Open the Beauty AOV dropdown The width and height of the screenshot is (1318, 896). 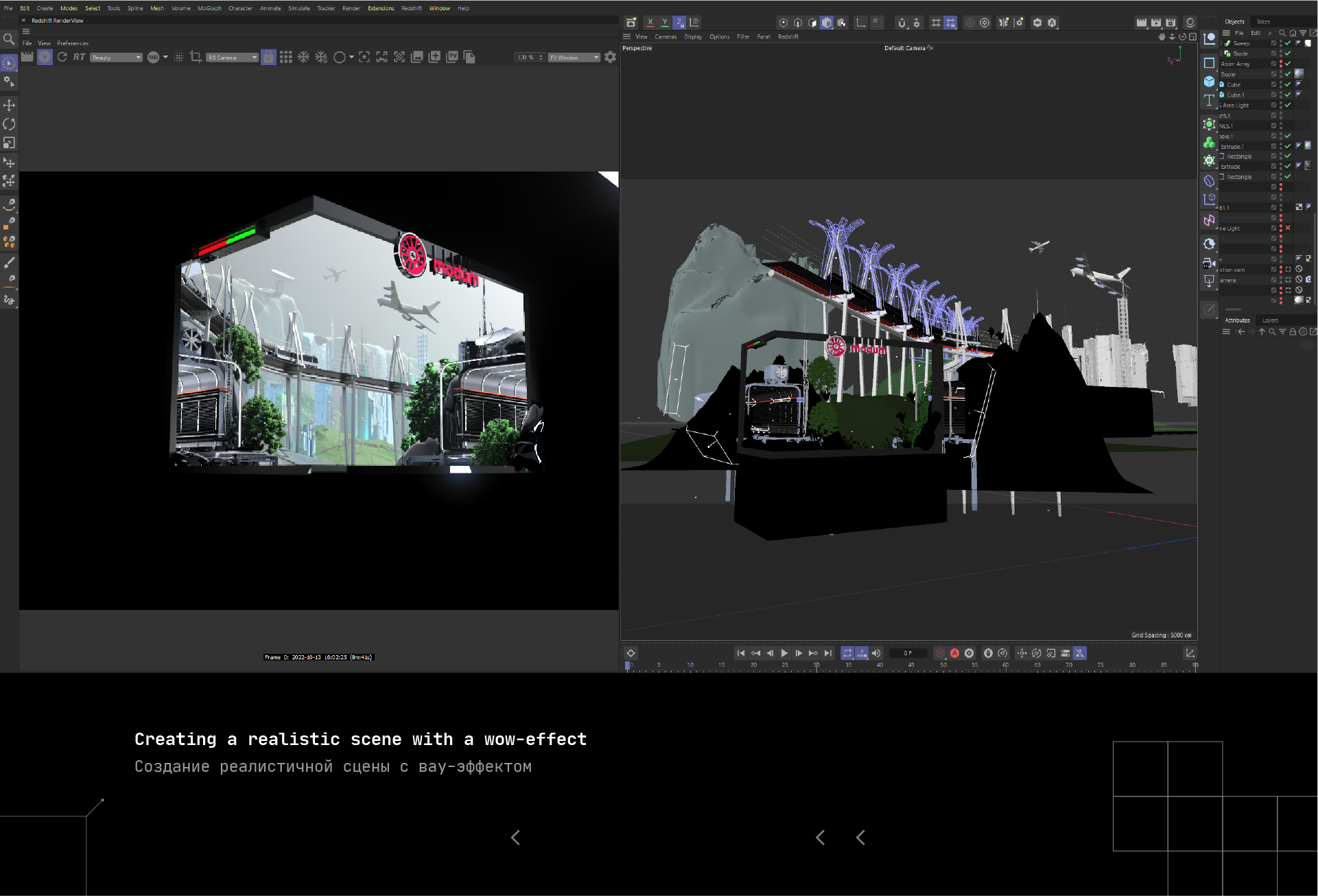(117, 58)
